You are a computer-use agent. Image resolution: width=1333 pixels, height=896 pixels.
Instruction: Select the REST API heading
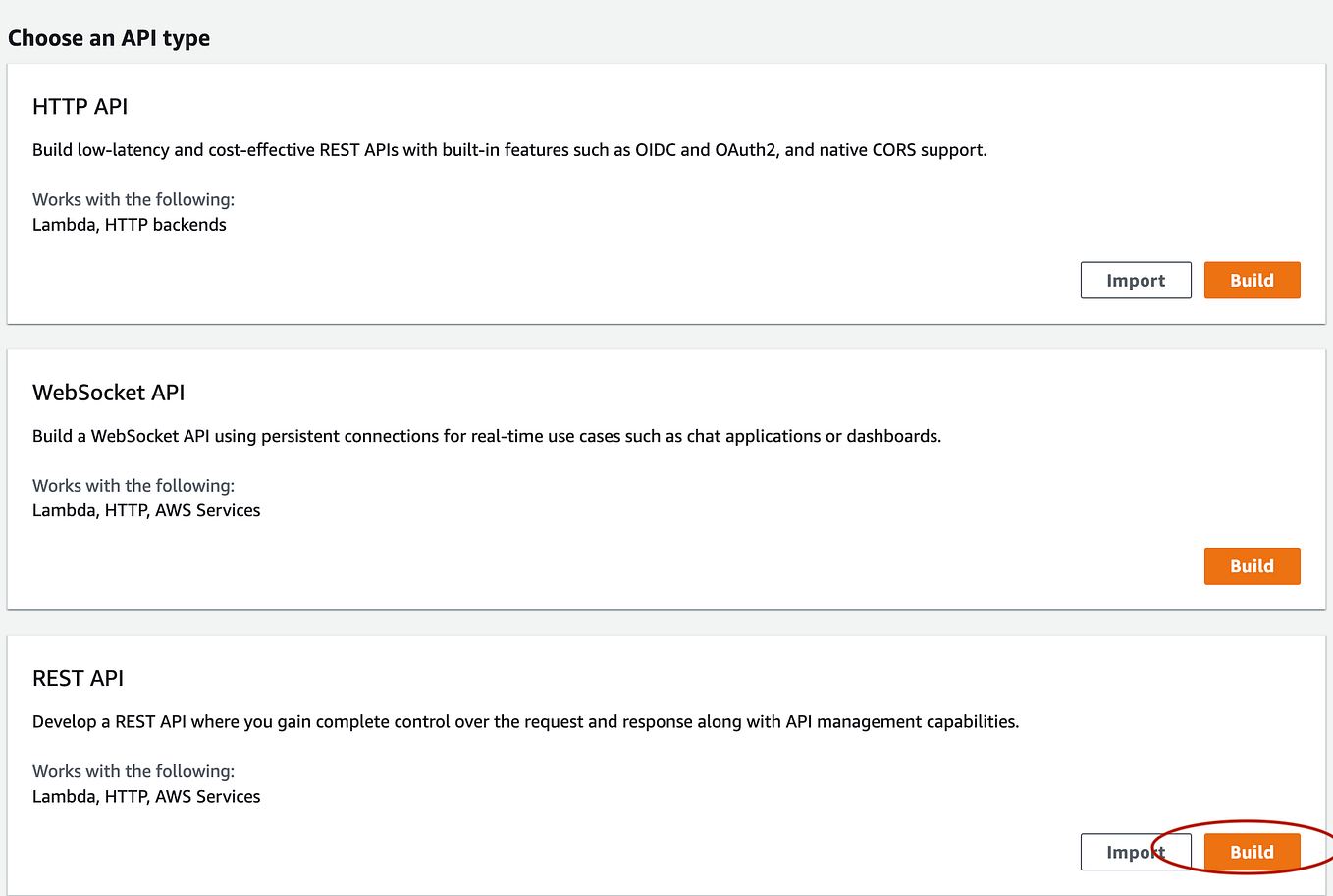78,677
